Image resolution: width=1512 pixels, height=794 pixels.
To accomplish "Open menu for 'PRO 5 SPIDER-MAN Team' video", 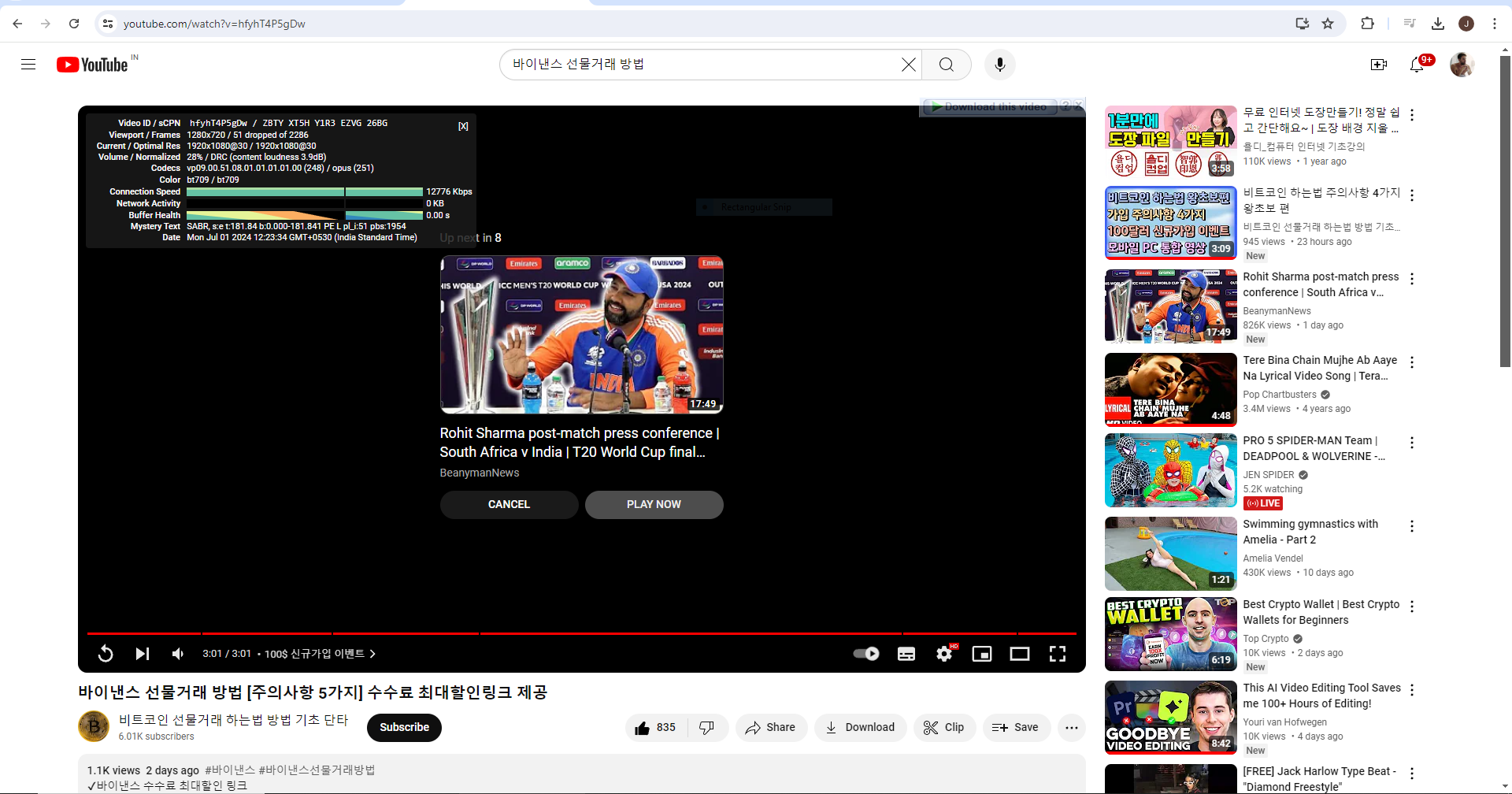I will coord(1412,443).
